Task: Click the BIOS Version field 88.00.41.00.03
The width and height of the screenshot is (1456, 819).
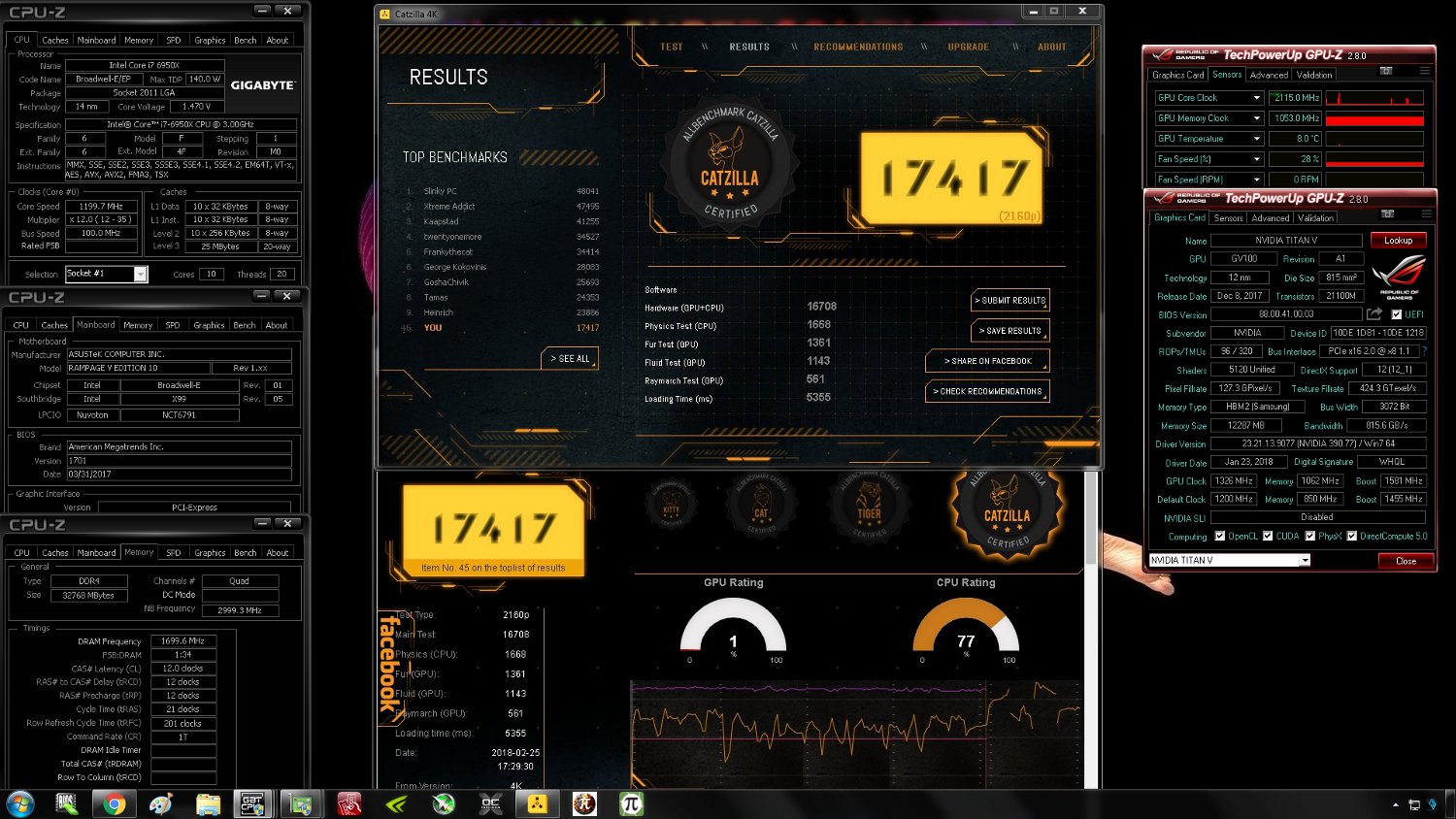Action: coord(1285,314)
